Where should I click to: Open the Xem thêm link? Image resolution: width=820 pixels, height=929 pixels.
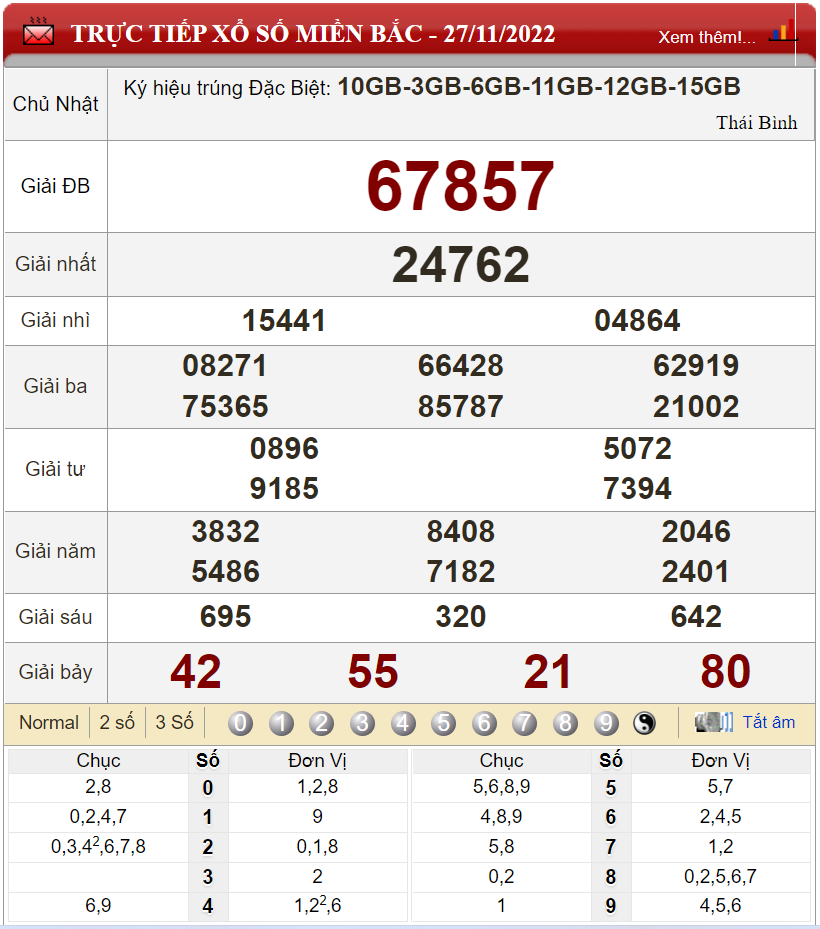706,37
